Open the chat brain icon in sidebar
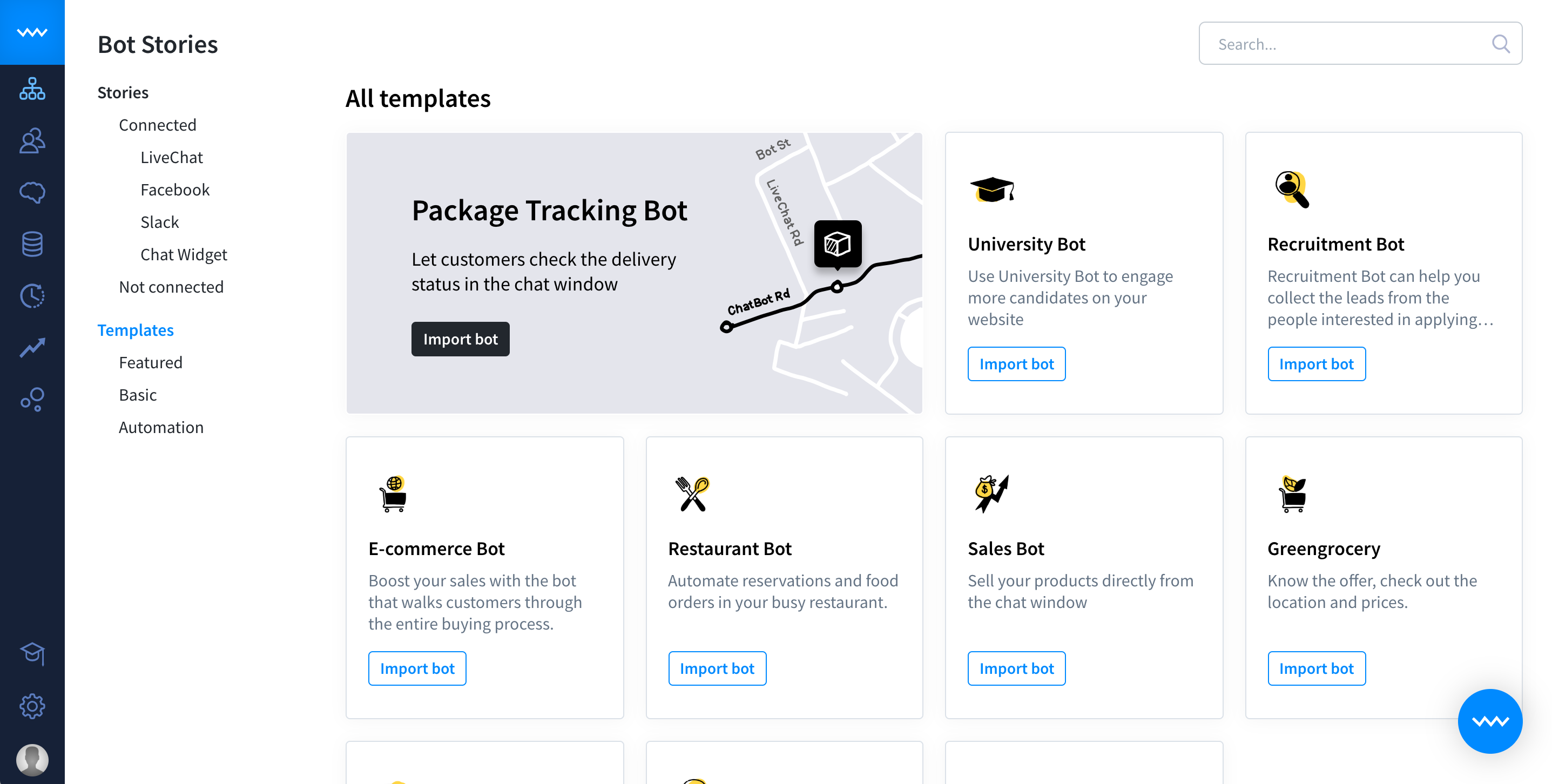Viewport: 1552px width, 784px height. pyautogui.click(x=32, y=193)
